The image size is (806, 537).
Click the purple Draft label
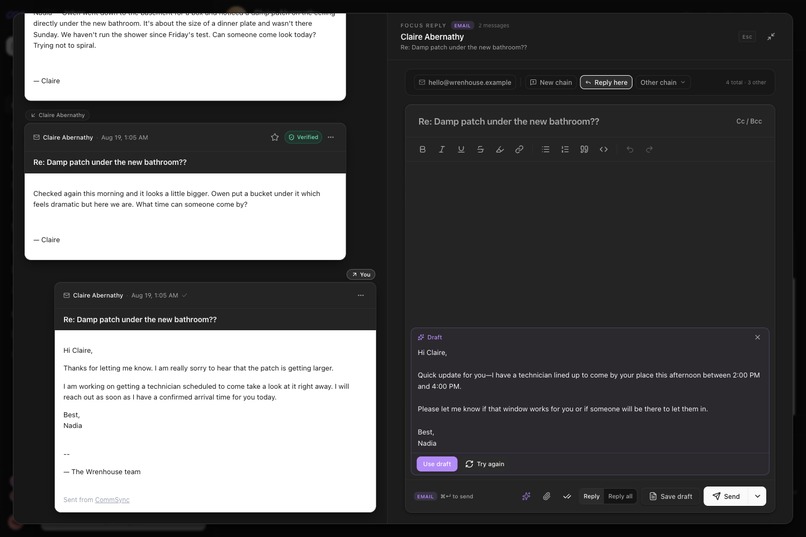[430, 338]
